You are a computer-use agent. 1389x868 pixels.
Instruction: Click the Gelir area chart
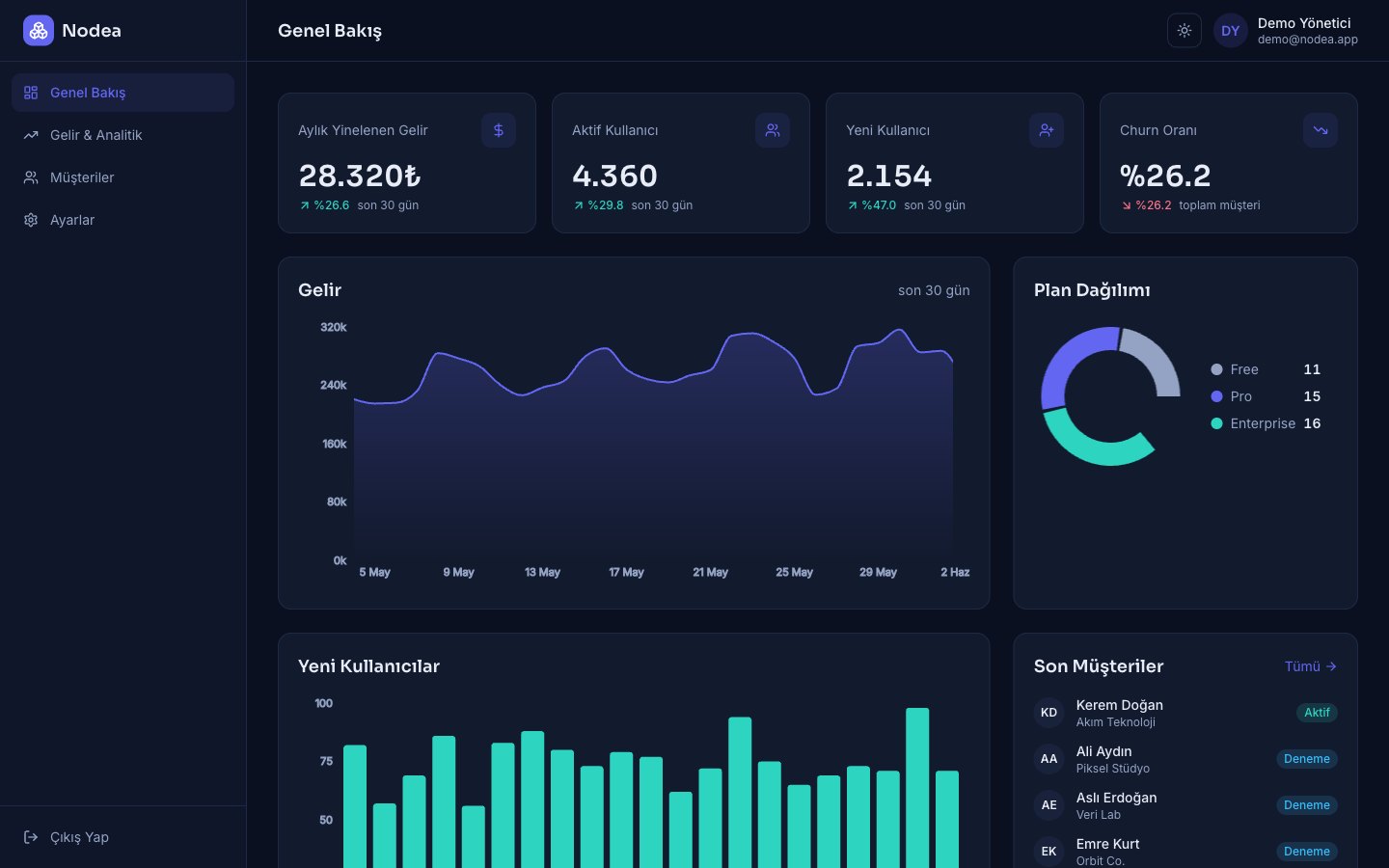(x=653, y=444)
